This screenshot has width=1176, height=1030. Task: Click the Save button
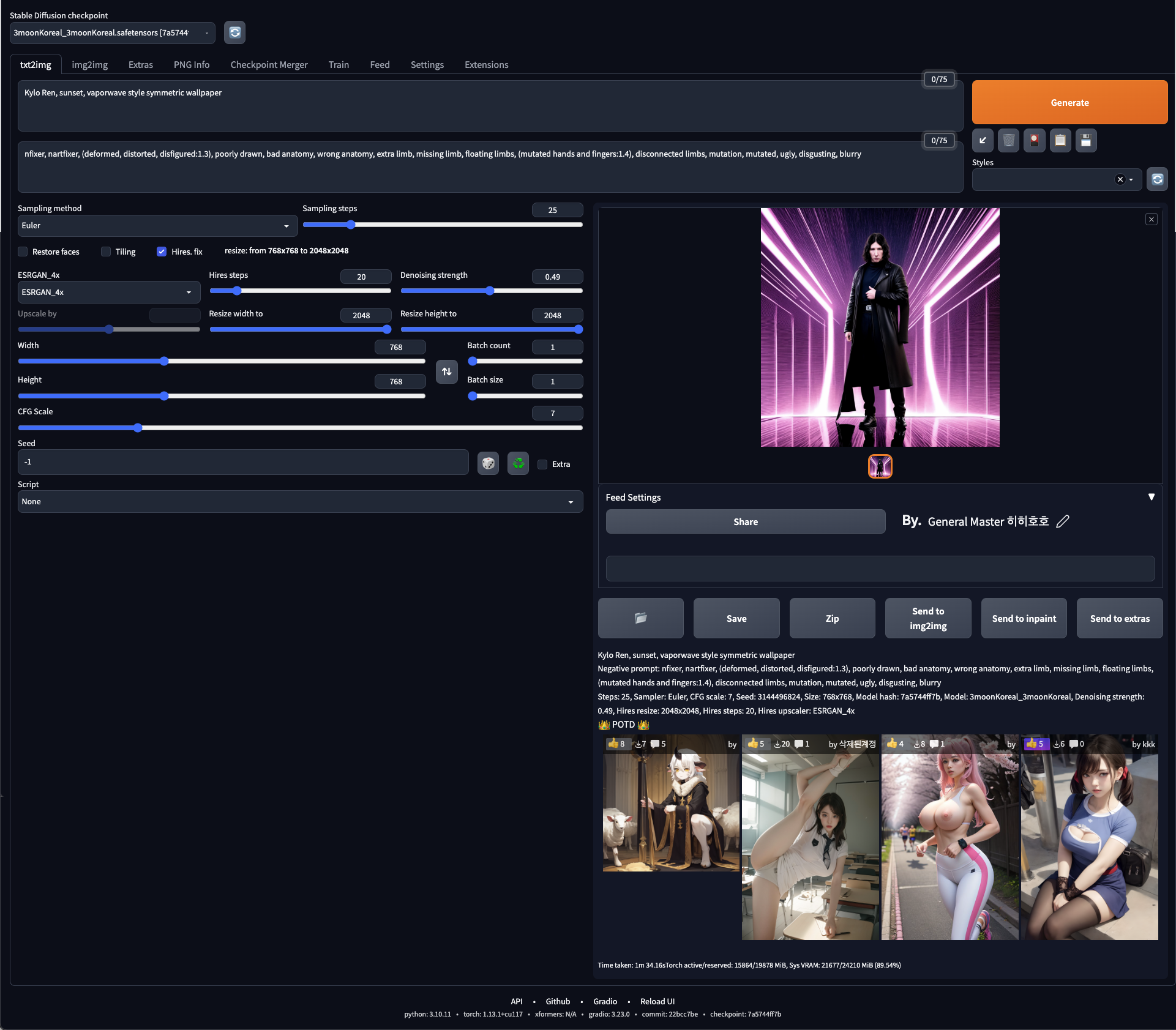[736, 618]
